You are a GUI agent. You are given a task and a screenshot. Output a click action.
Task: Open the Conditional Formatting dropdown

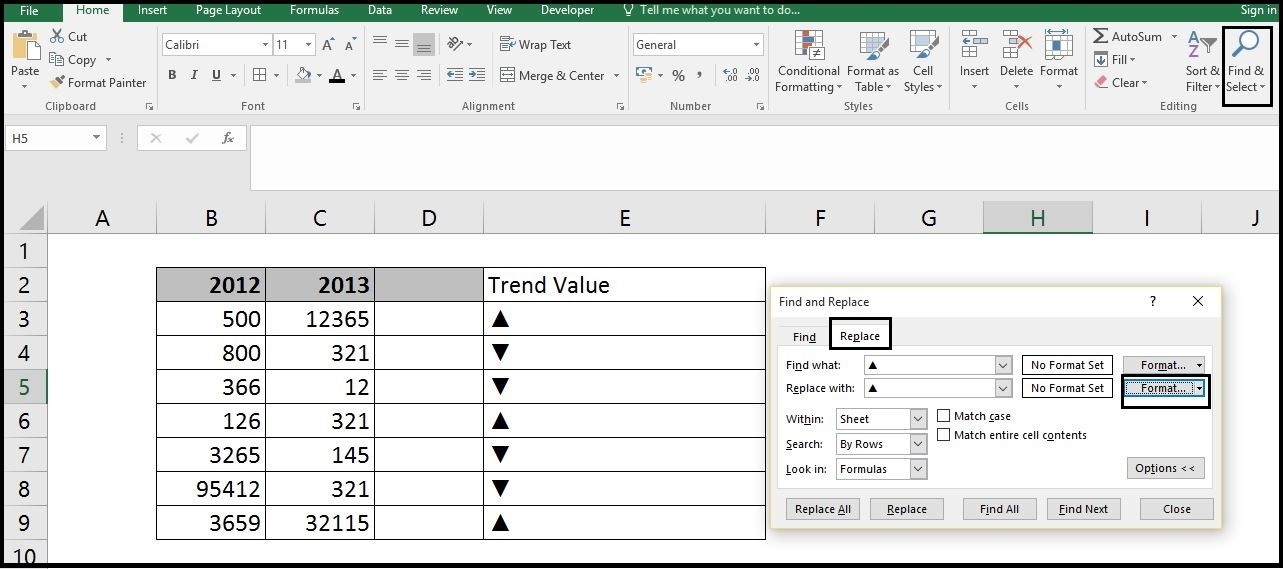[x=809, y=62]
